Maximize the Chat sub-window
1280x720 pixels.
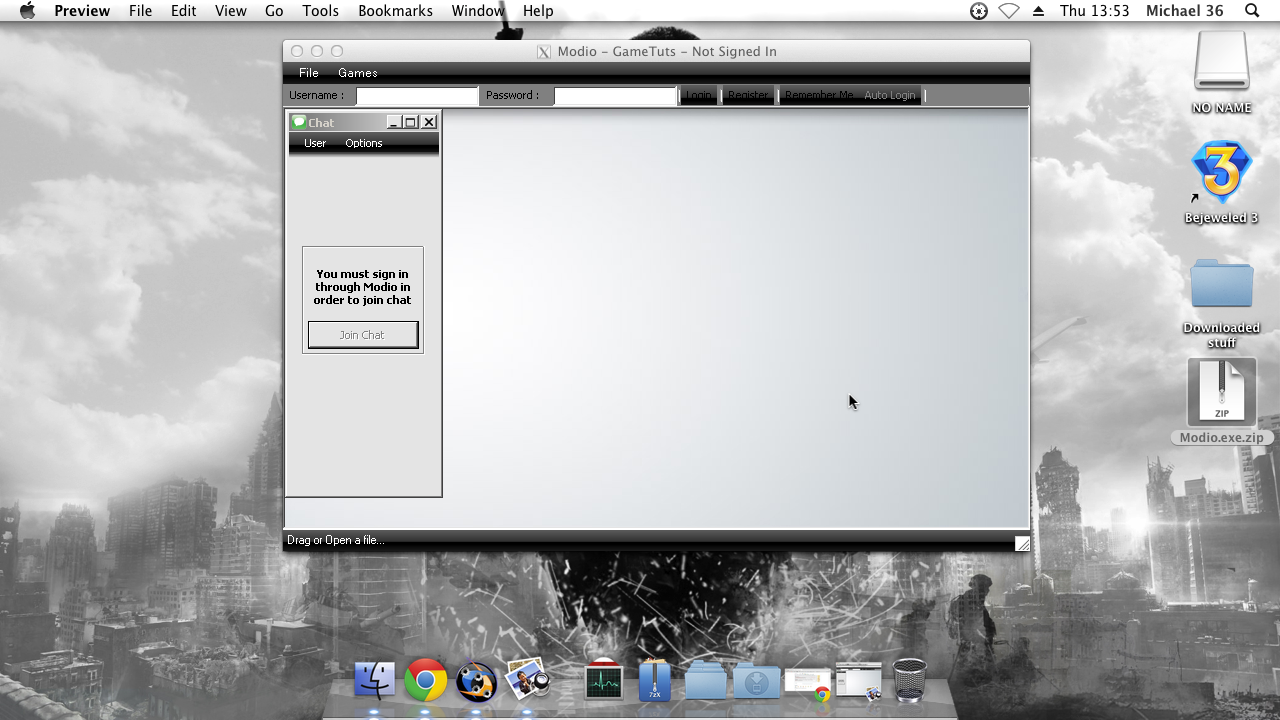[x=410, y=122]
